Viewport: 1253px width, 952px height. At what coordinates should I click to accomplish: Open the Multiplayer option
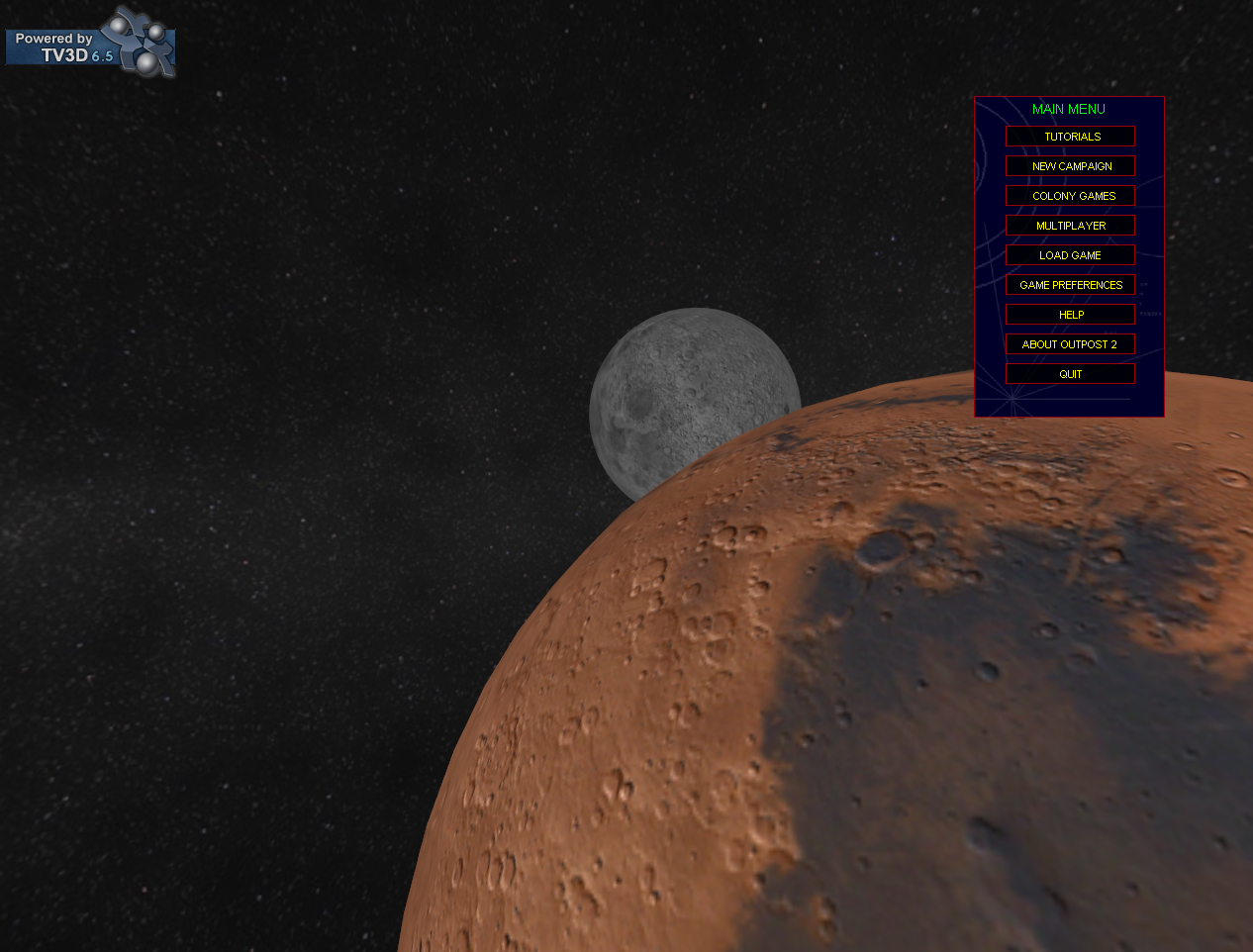pyautogui.click(x=1070, y=226)
